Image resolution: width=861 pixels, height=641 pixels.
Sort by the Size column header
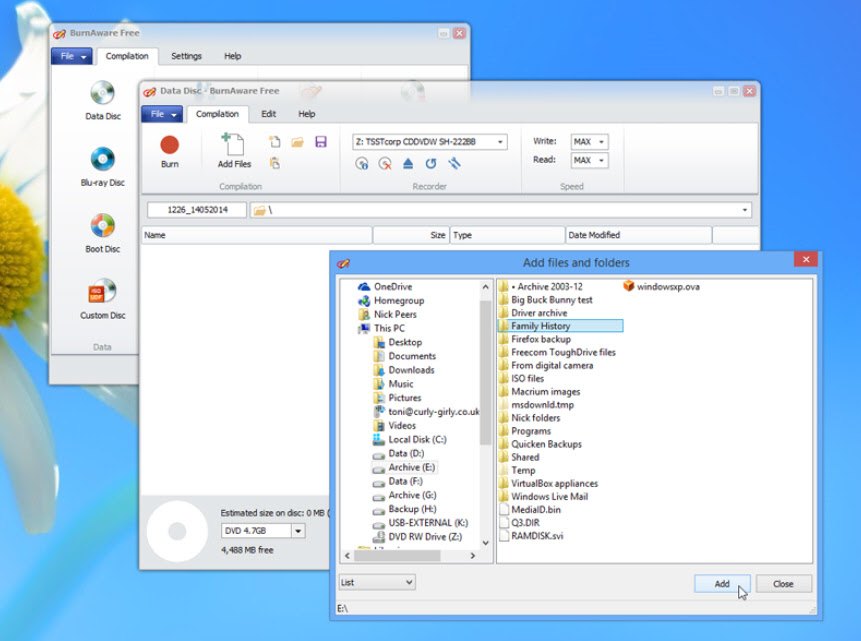point(411,235)
